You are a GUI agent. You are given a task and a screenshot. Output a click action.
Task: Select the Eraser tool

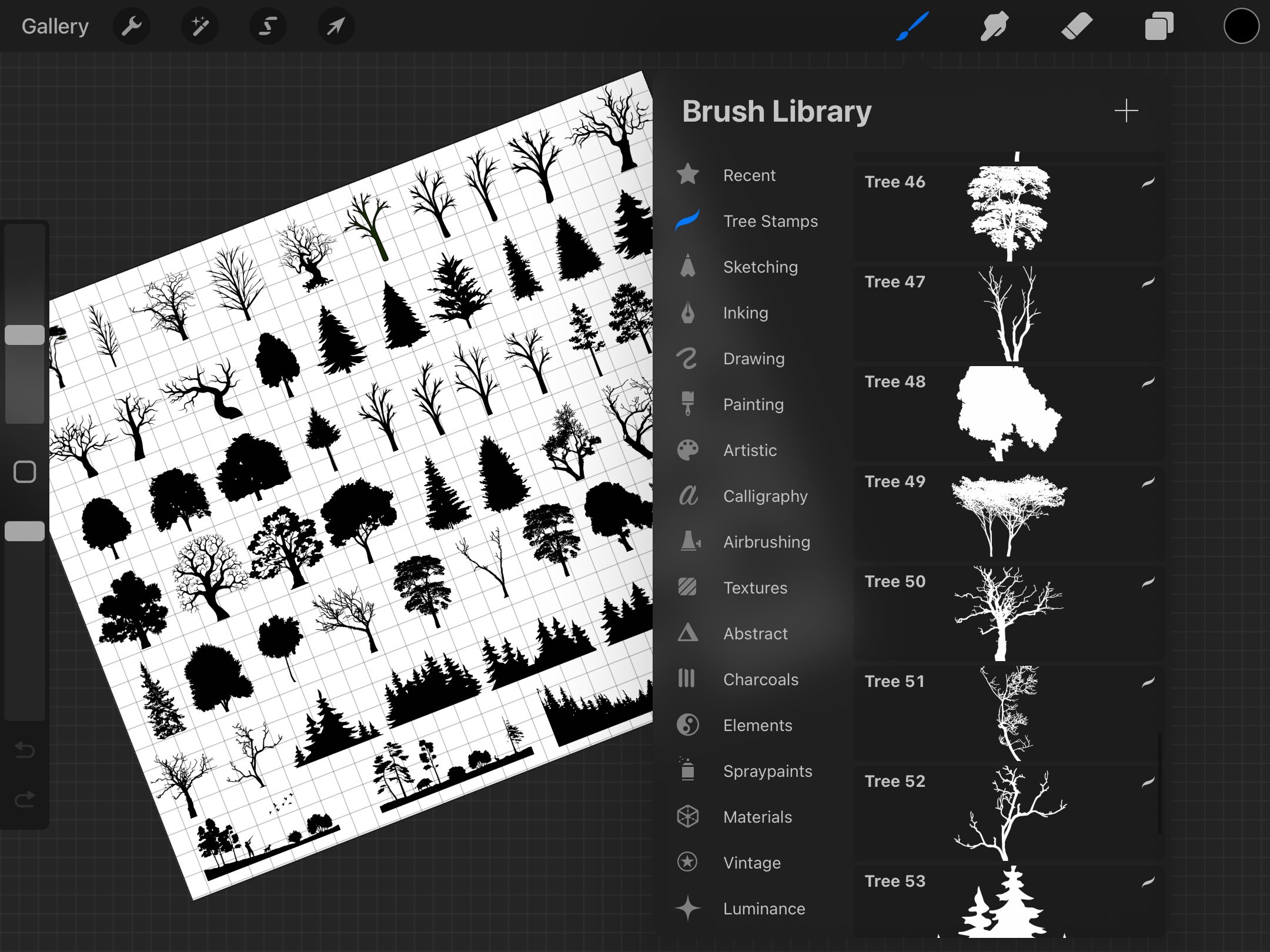(1076, 26)
